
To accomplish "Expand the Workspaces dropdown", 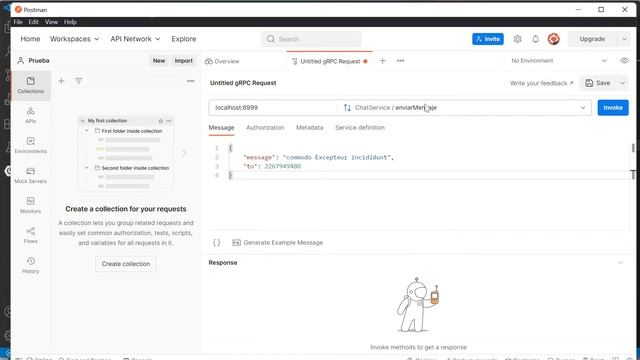I will [74, 39].
